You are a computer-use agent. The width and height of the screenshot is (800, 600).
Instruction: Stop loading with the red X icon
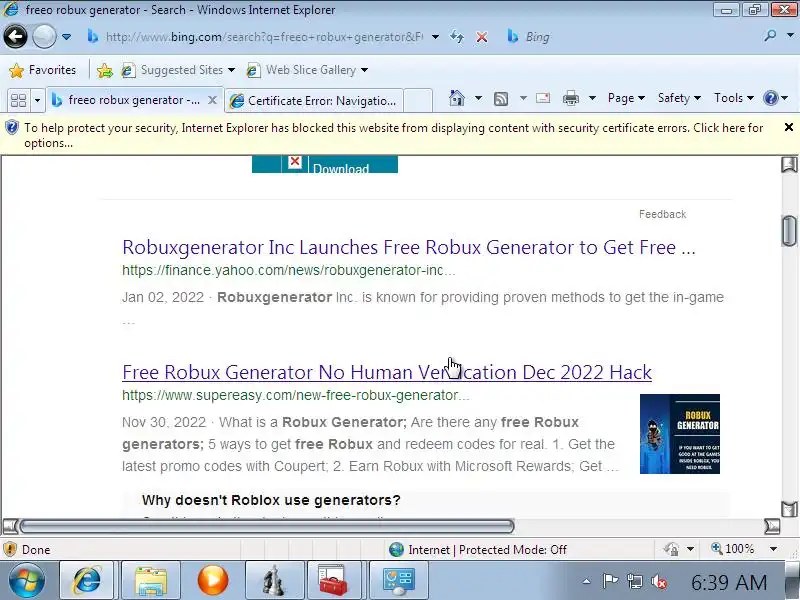click(x=481, y=37)
